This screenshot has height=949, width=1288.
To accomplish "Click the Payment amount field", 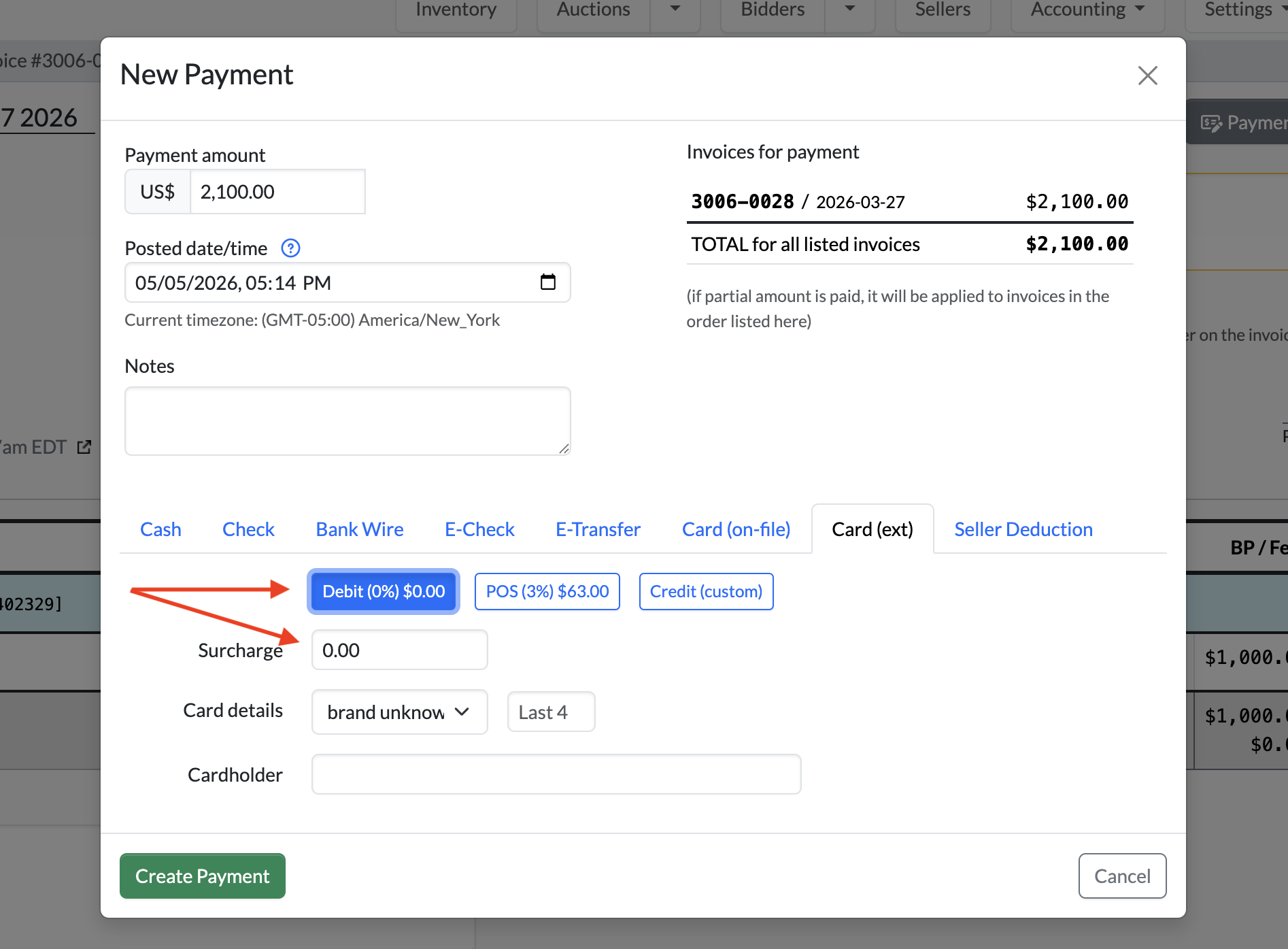I will point(277,192).
